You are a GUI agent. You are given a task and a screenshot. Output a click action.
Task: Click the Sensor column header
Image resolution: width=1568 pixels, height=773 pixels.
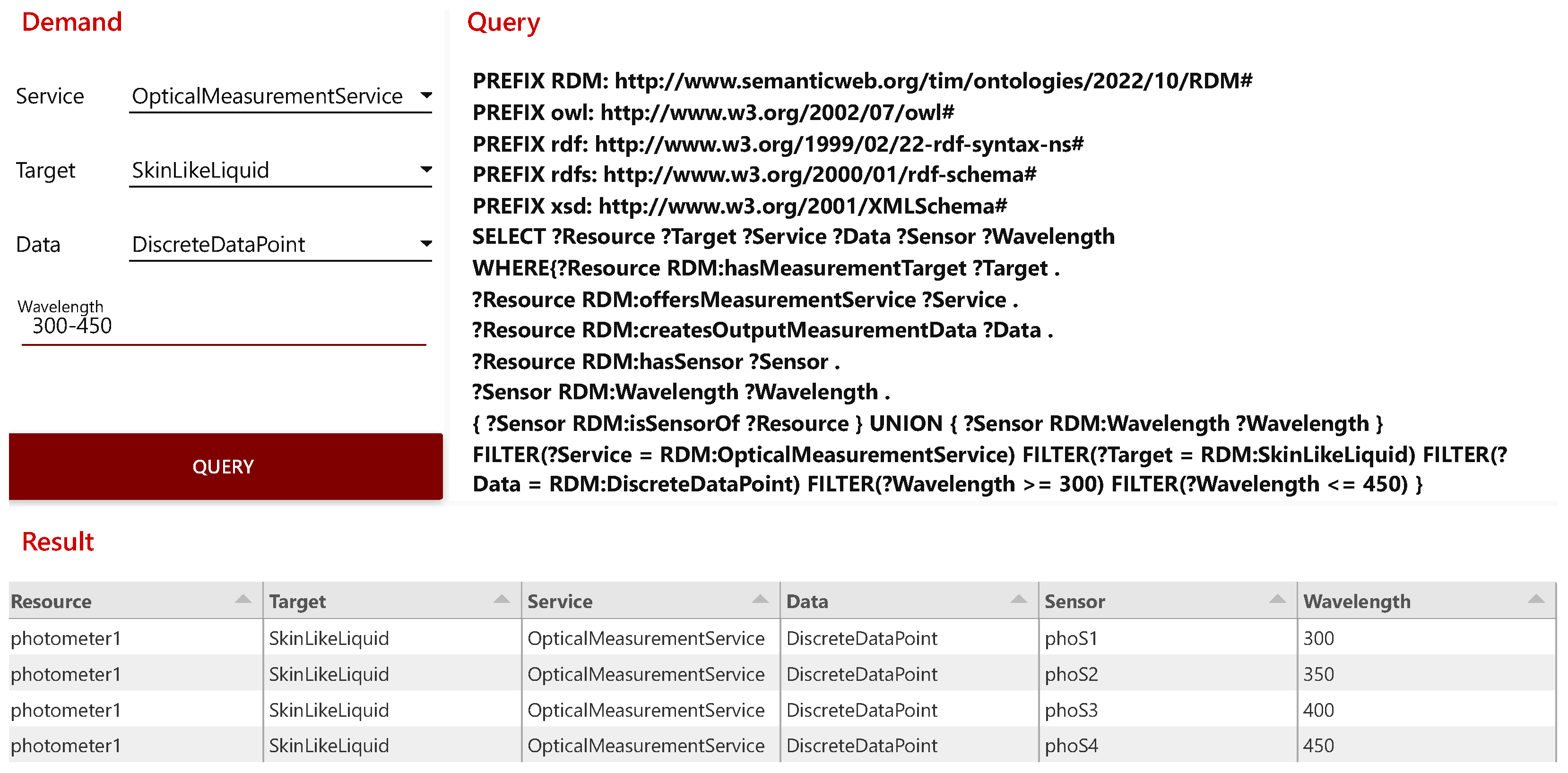pos(1074,601)
